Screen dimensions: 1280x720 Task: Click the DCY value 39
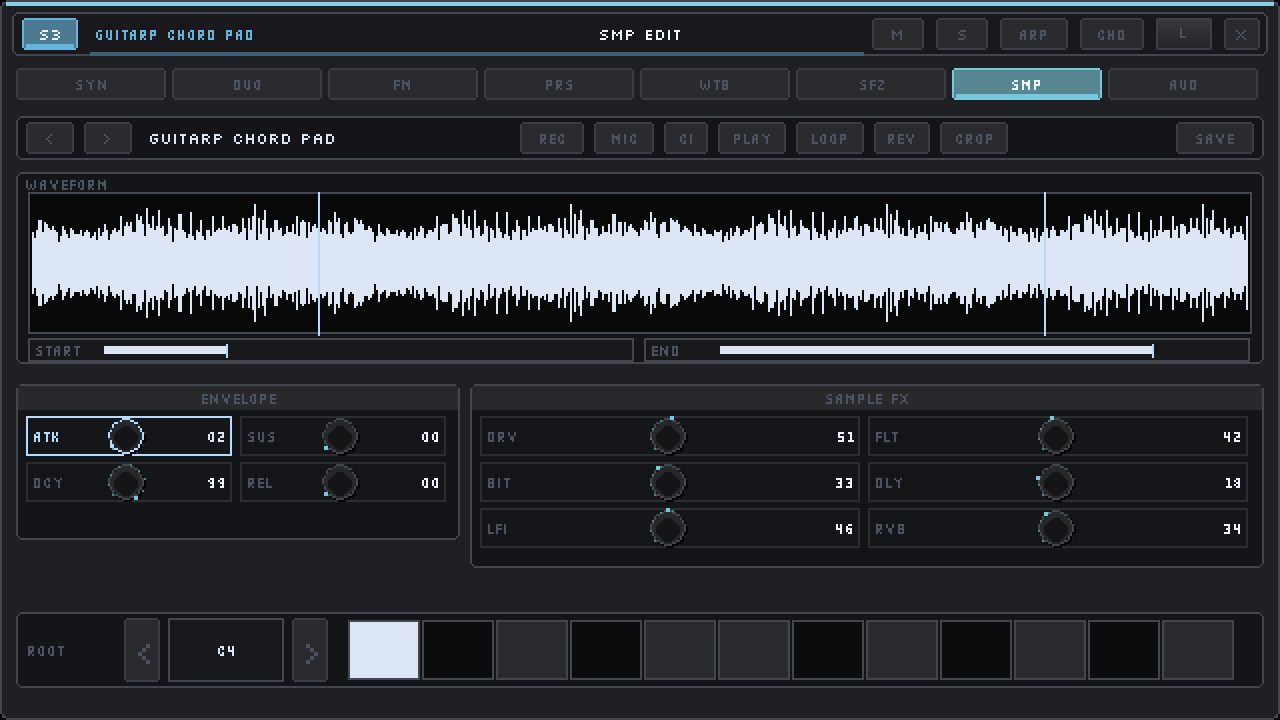coord(217,483)
